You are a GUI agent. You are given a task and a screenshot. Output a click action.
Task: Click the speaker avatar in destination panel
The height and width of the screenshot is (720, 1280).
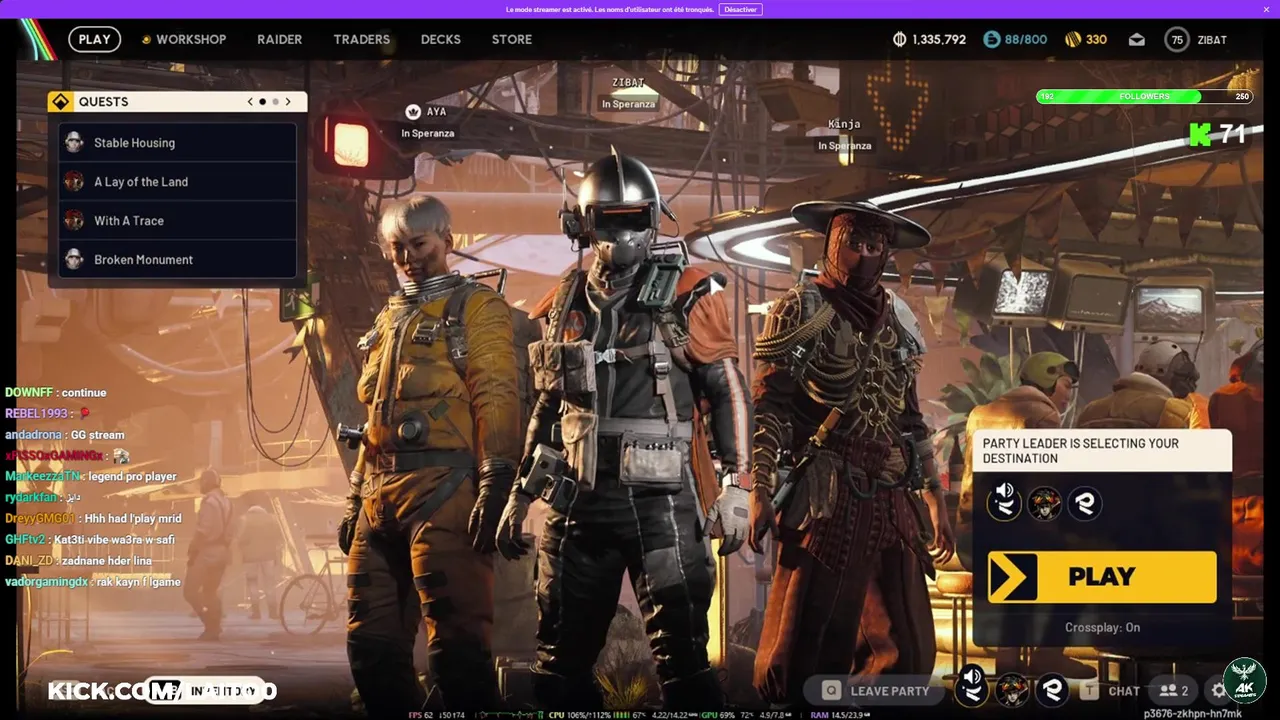pos(1004,502)
